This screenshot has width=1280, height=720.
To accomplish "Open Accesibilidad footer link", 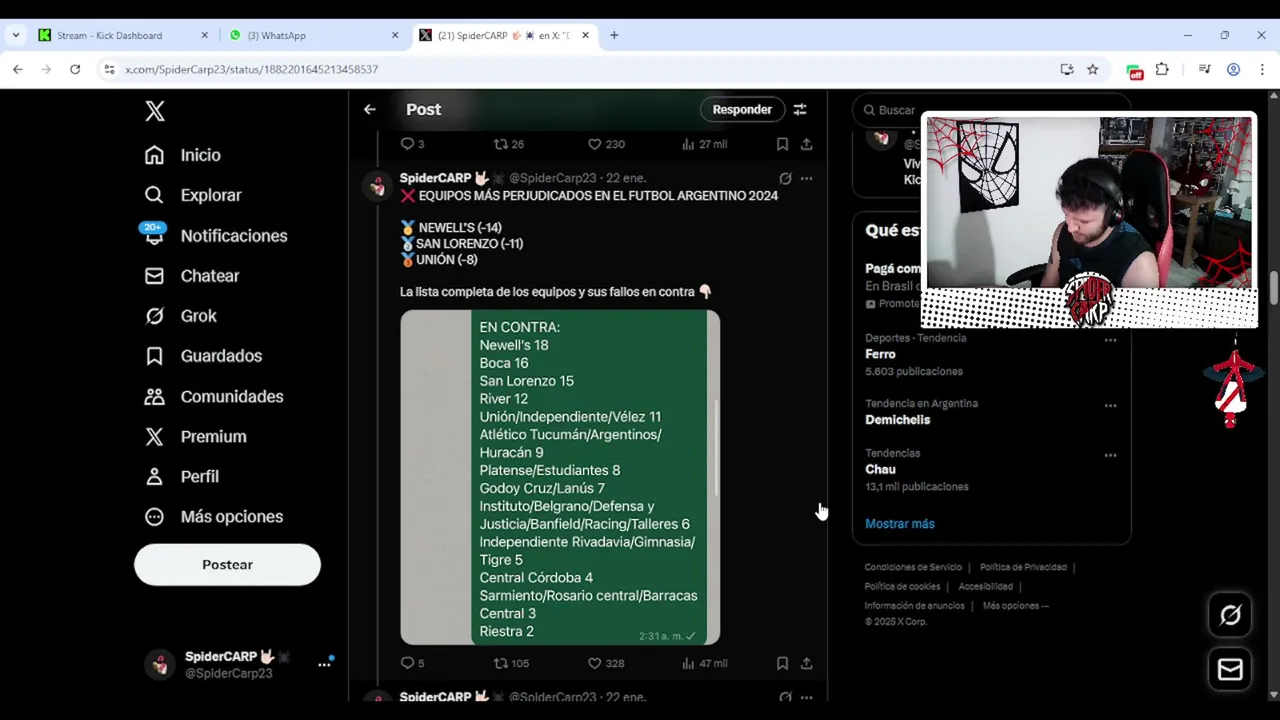I will pos(985,586).
